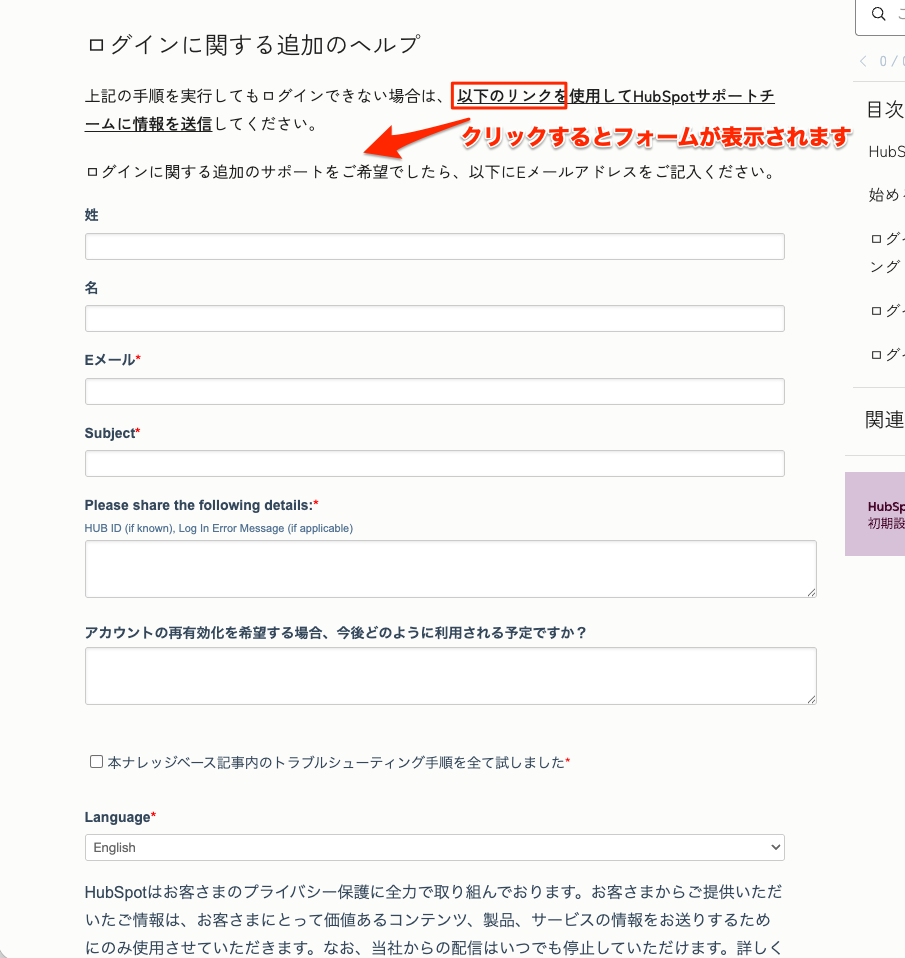The image size is (905, 958).
Task: Click the Subject input field
Action: [435, 463]
